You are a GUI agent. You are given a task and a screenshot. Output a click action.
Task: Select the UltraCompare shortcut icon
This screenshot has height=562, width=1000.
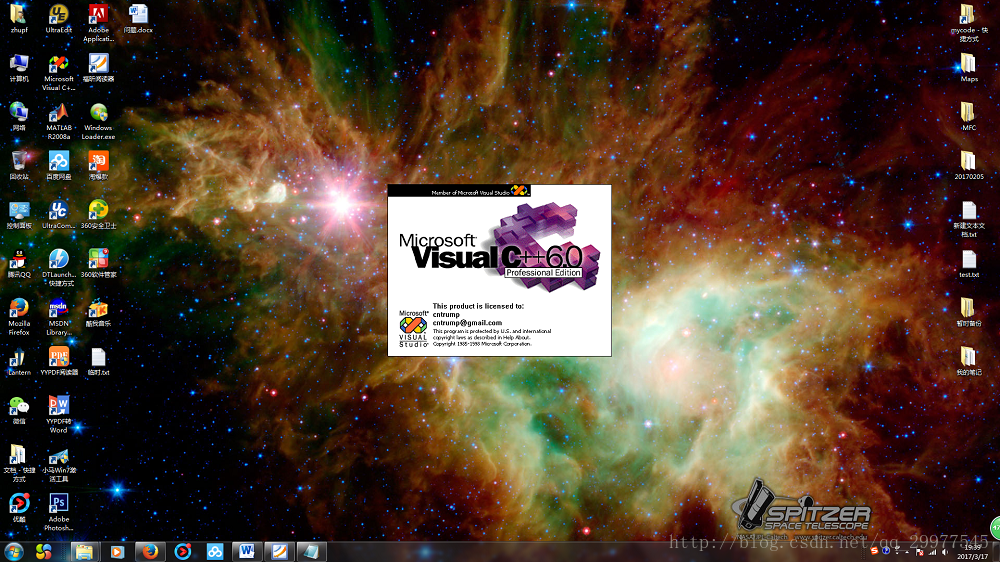point(59,214)
